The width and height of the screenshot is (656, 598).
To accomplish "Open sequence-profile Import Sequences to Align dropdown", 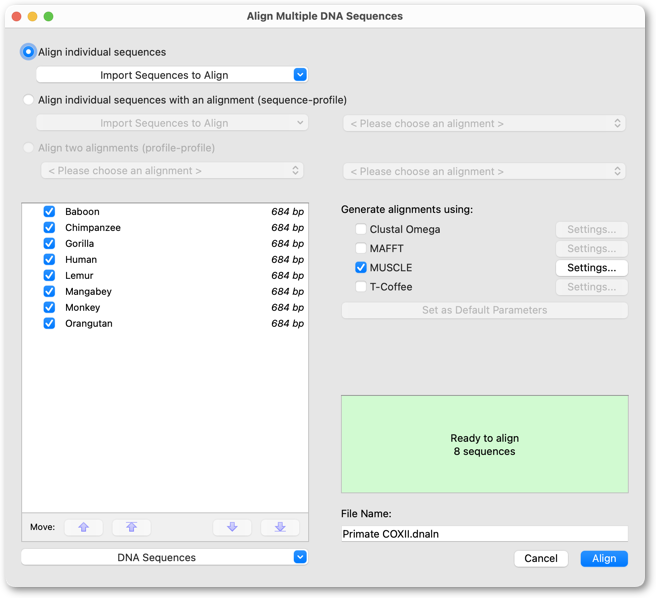I will pos(172,123).
